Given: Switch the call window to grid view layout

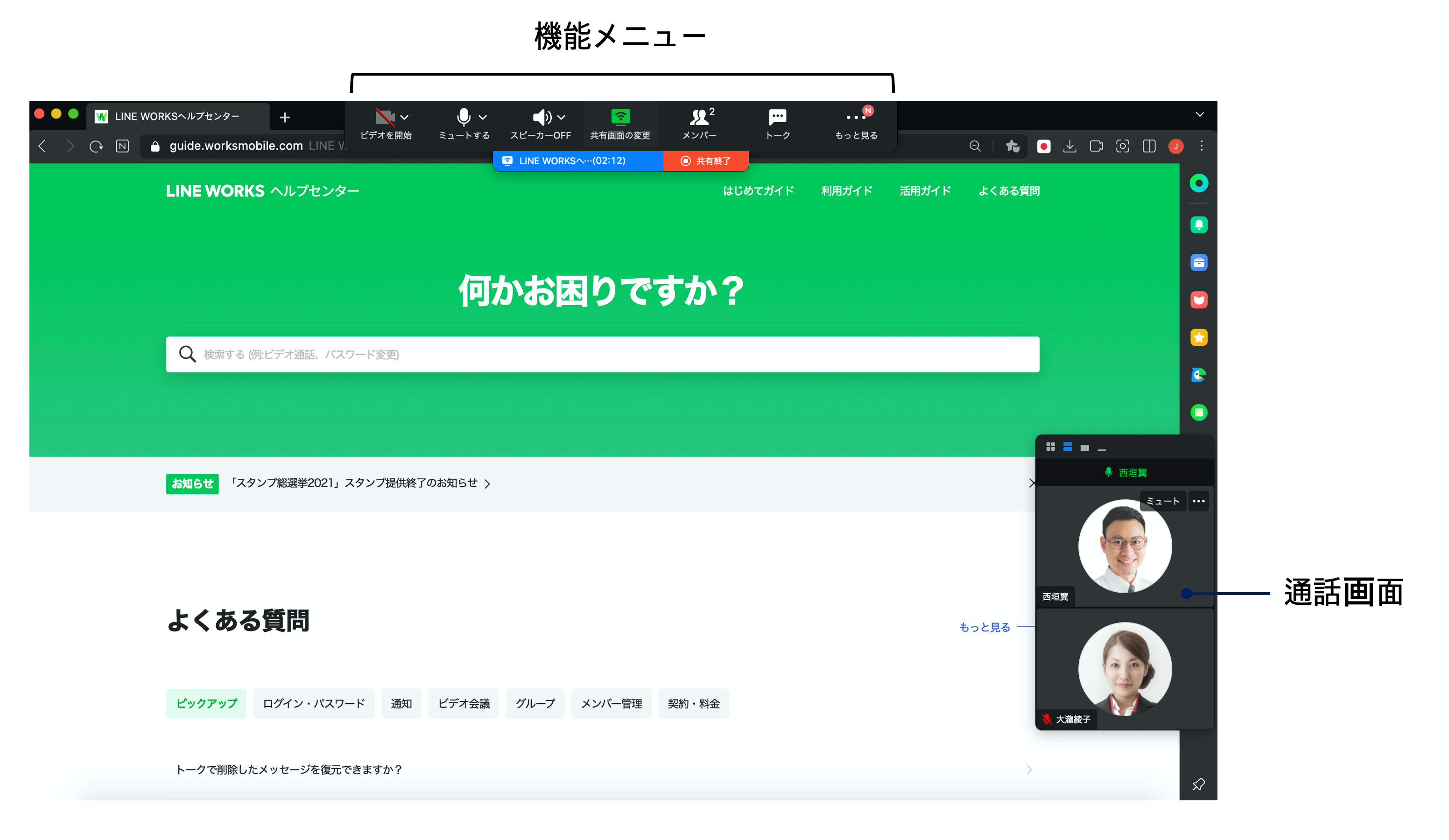Looking at the screenshot, I should [1051, 447].
